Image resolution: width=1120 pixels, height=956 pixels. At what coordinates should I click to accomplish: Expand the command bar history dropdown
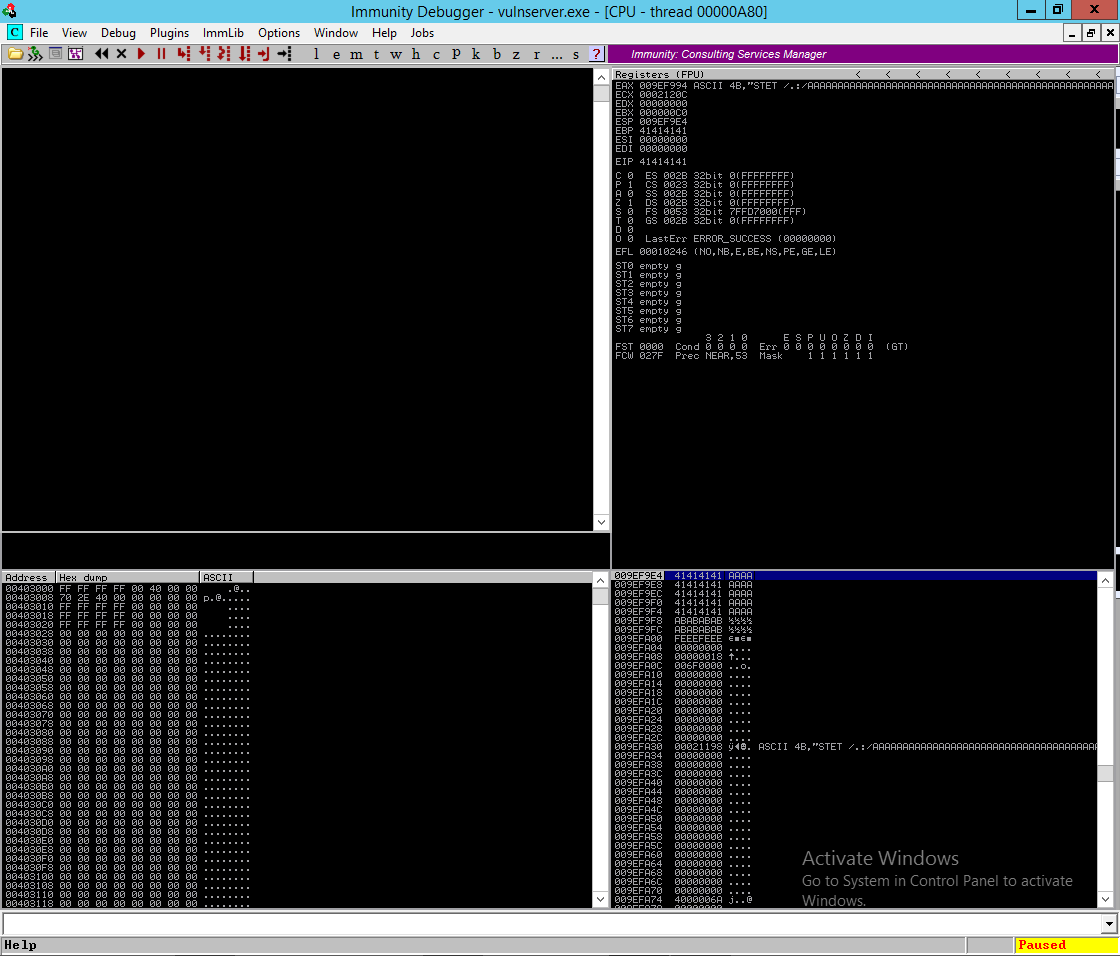pos(1109,924)
